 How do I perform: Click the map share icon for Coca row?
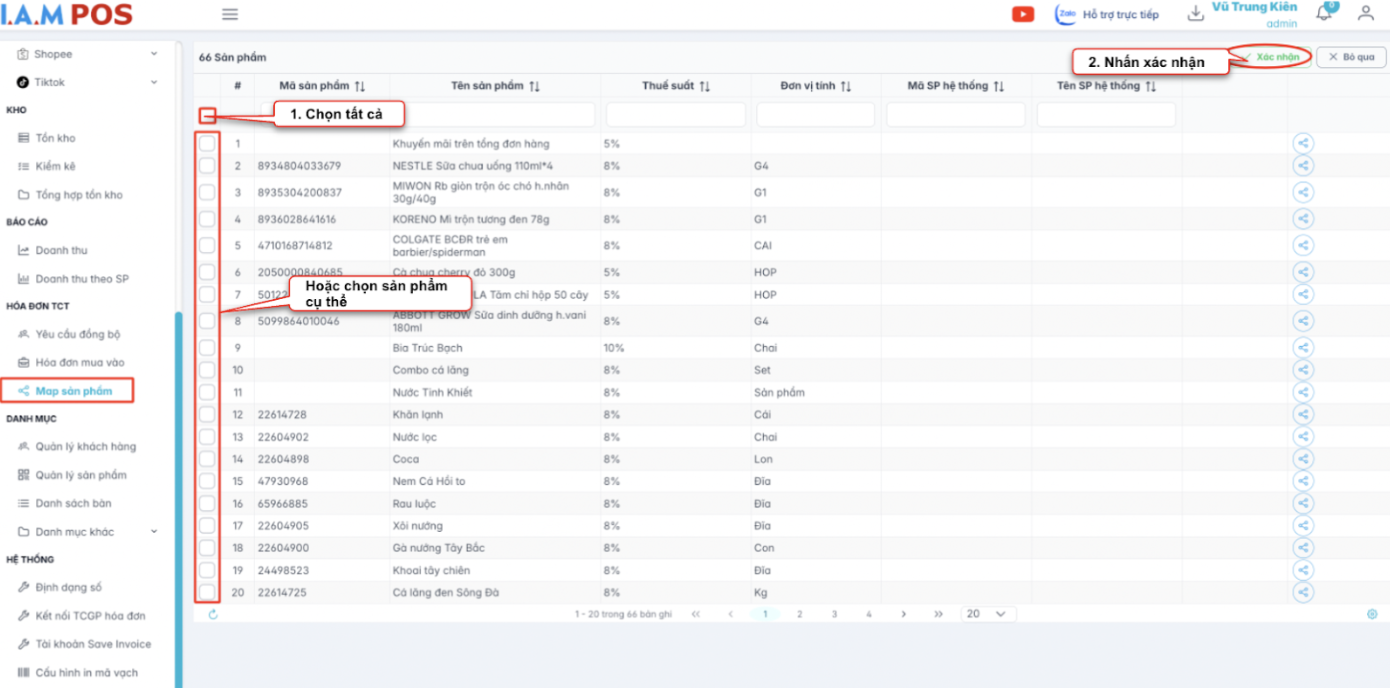click(x=1302, y=459)
